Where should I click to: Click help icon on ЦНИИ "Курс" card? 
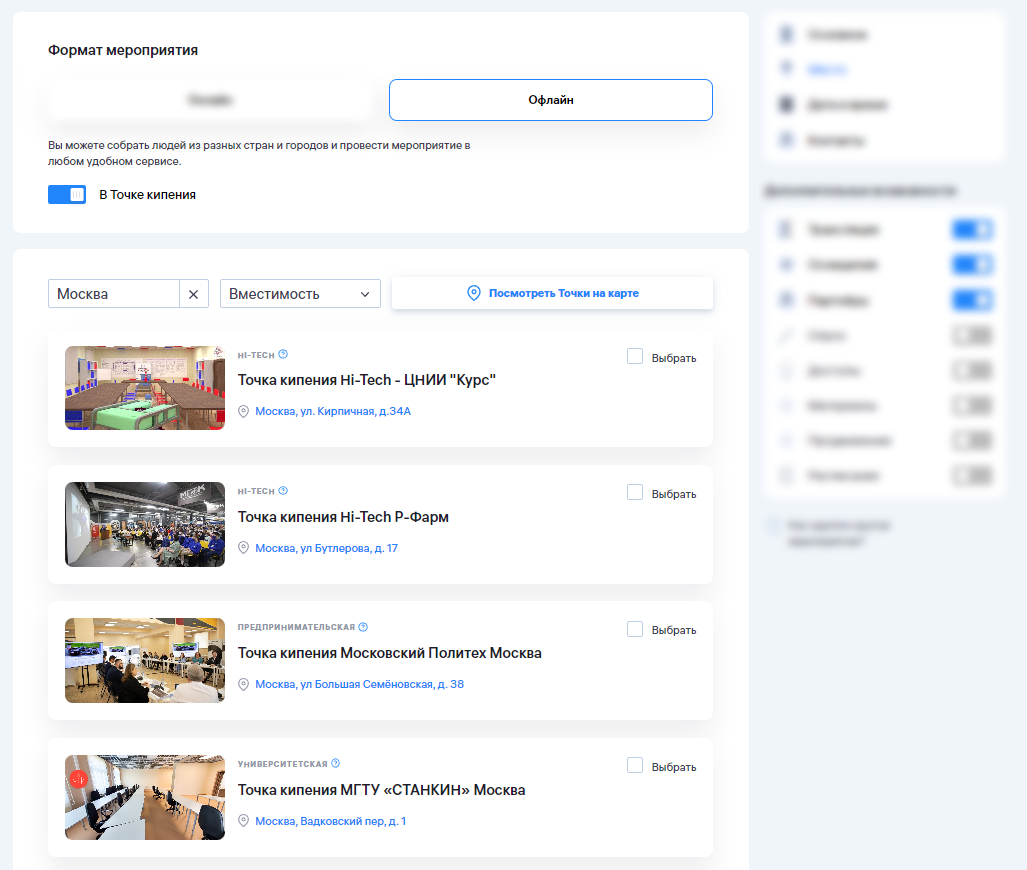click(x=283, y=354)
